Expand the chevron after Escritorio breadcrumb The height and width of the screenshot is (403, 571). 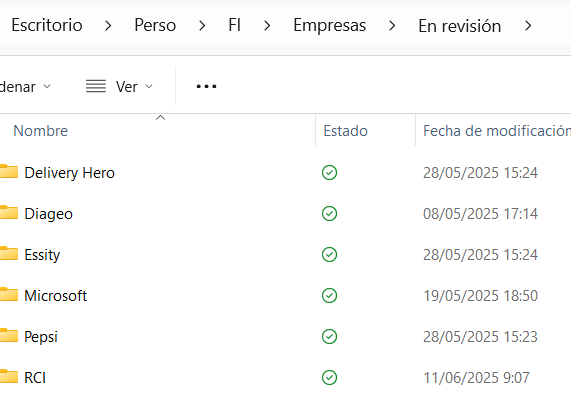click(x=108, y=26)
